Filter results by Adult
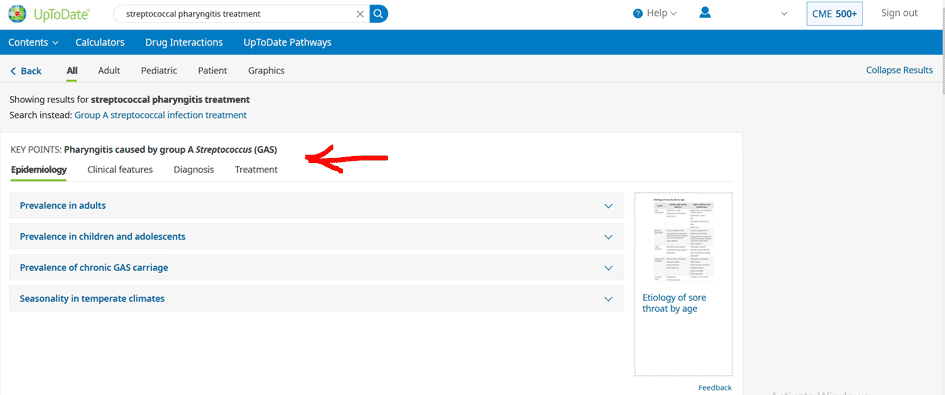The height and width of the screenshot is (395, 945). coord(109,71)
